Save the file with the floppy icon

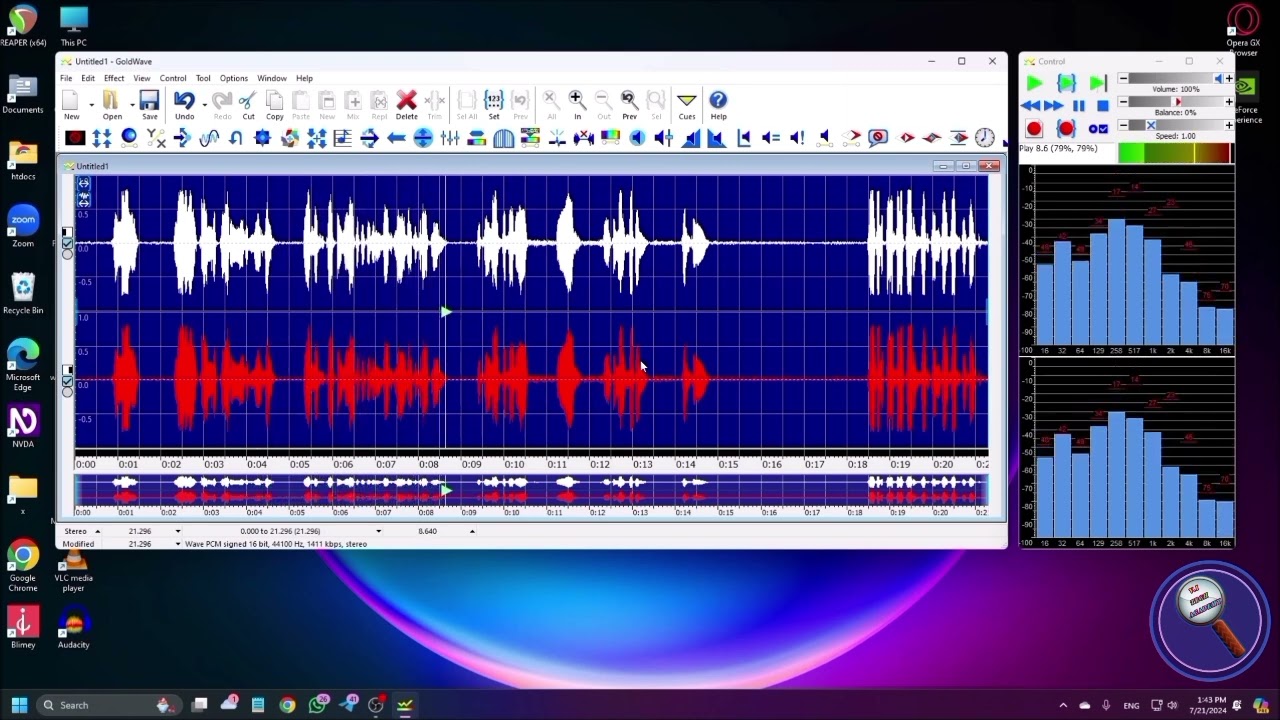(x=149, y=104)
